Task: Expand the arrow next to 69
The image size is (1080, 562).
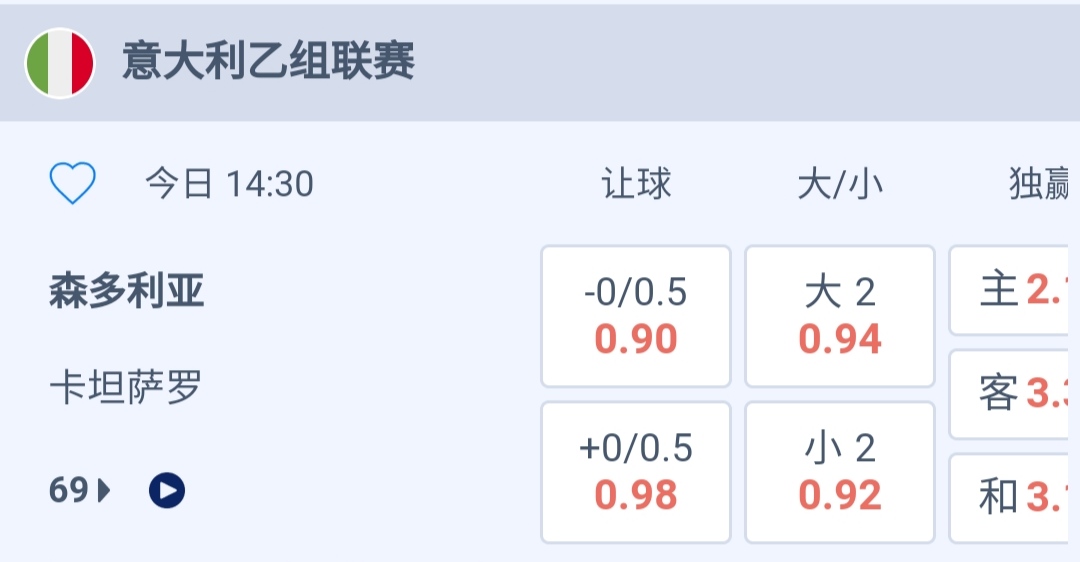Action: pos(104,490)
